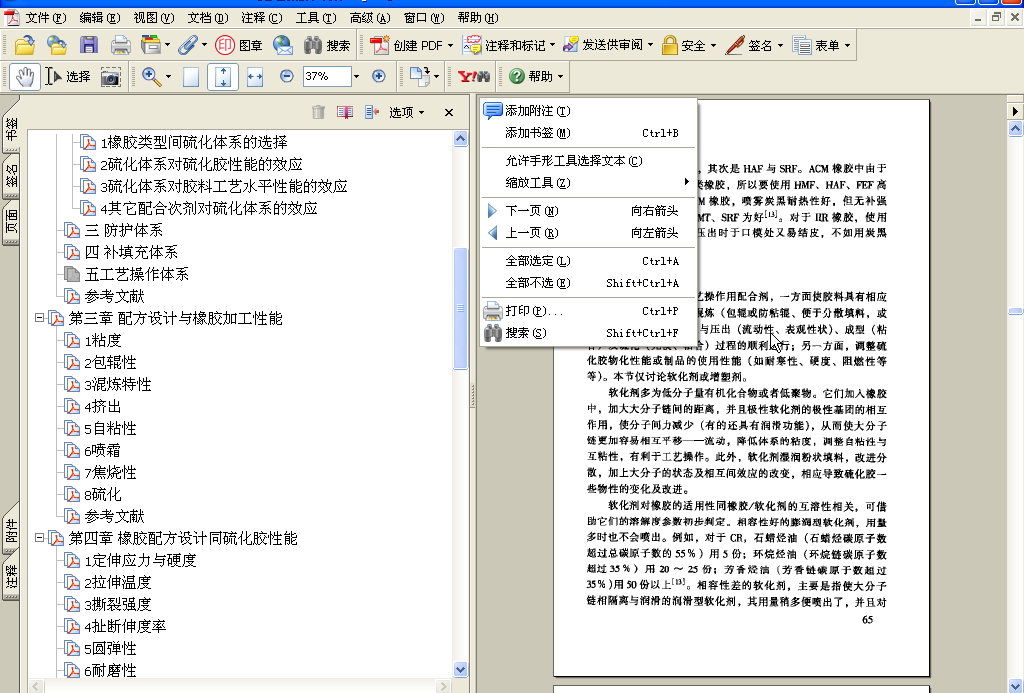Select the Zoom In magnifier tool

click(152, 76)
